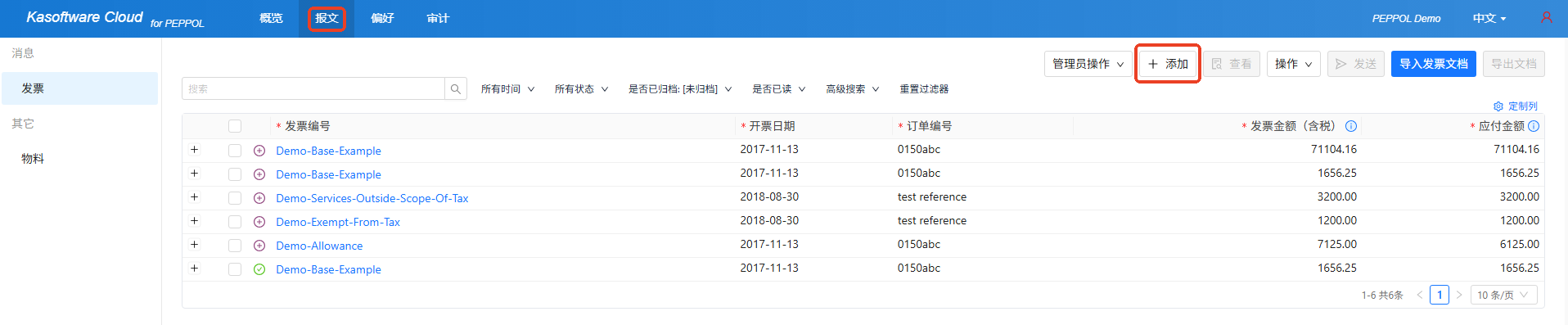The height and width of the screenshot is (325, 1568).
Task: Click status icon of Demo-Services-Outside-Scope-Of-Tax row
Action: [259, 198]
